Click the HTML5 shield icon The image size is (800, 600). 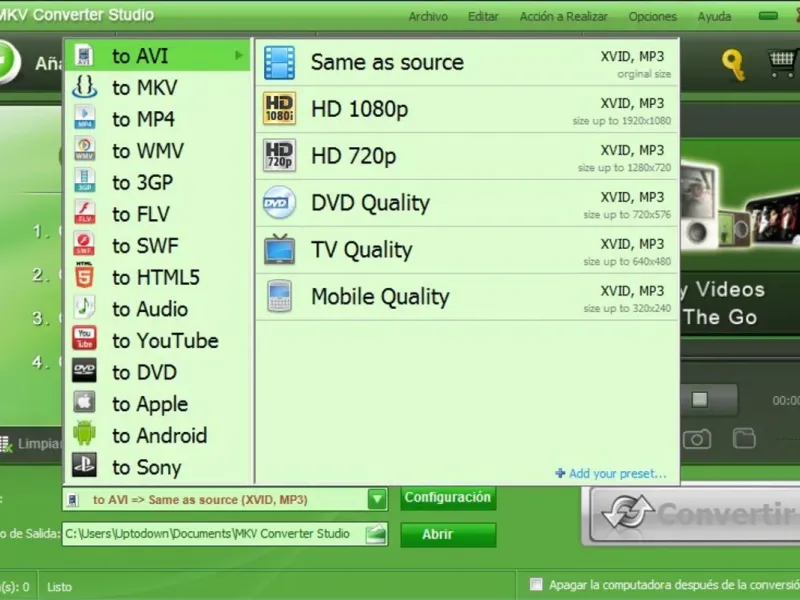click(84, 277)
